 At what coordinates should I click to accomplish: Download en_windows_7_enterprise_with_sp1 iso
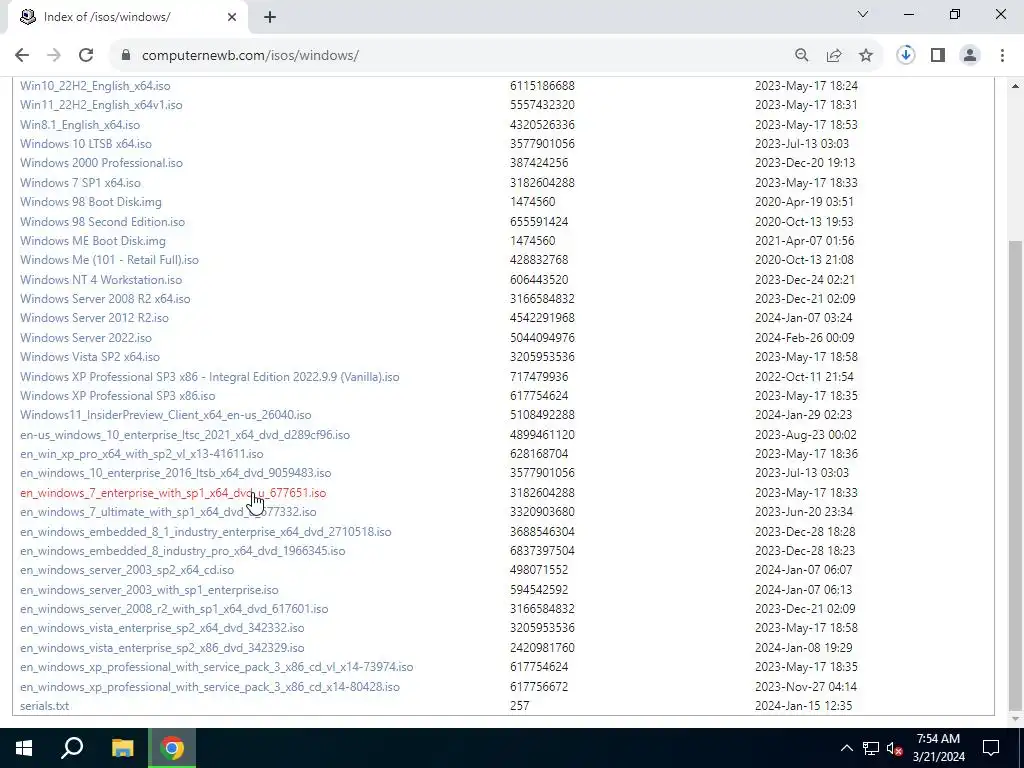click(173, 493)
